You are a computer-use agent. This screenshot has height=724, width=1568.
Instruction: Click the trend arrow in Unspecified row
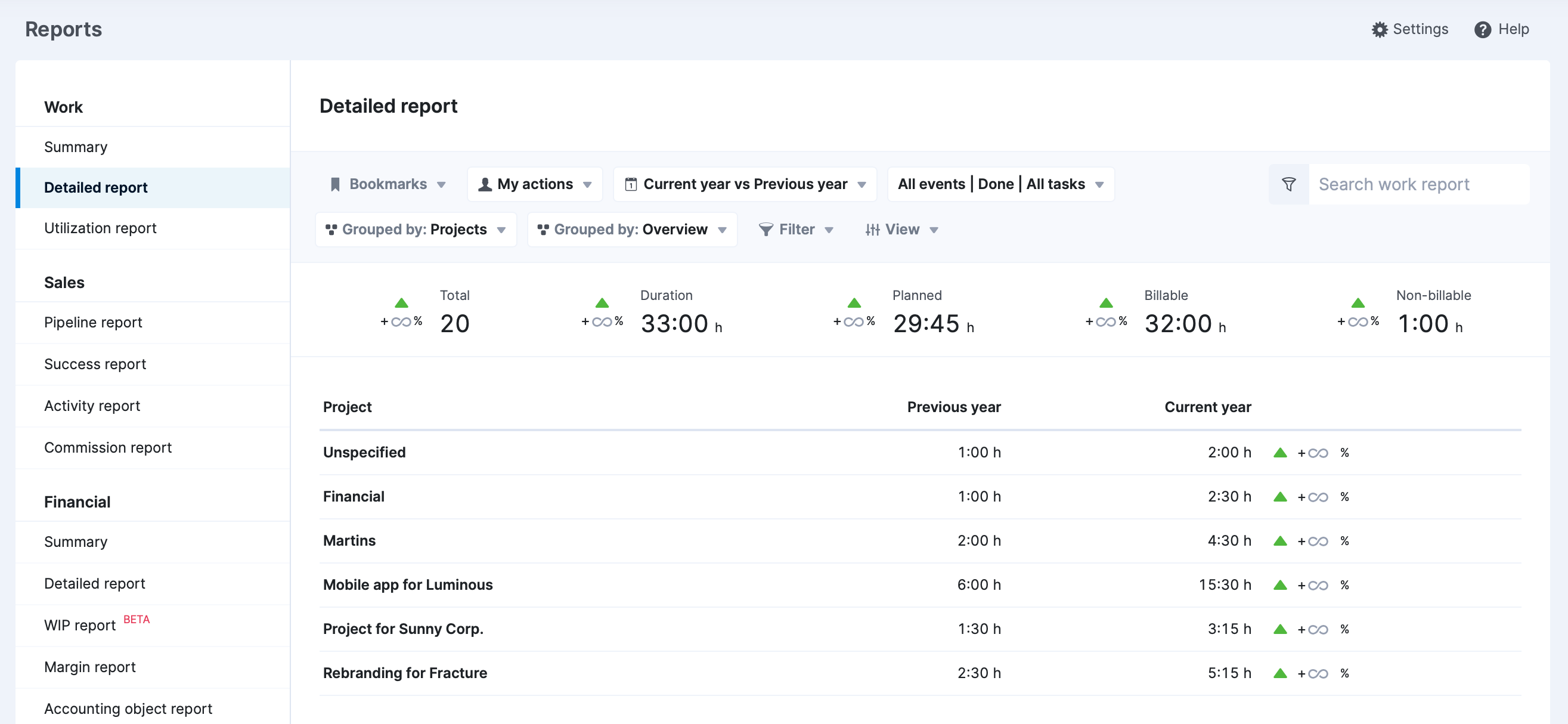[x=1279, y=453]
